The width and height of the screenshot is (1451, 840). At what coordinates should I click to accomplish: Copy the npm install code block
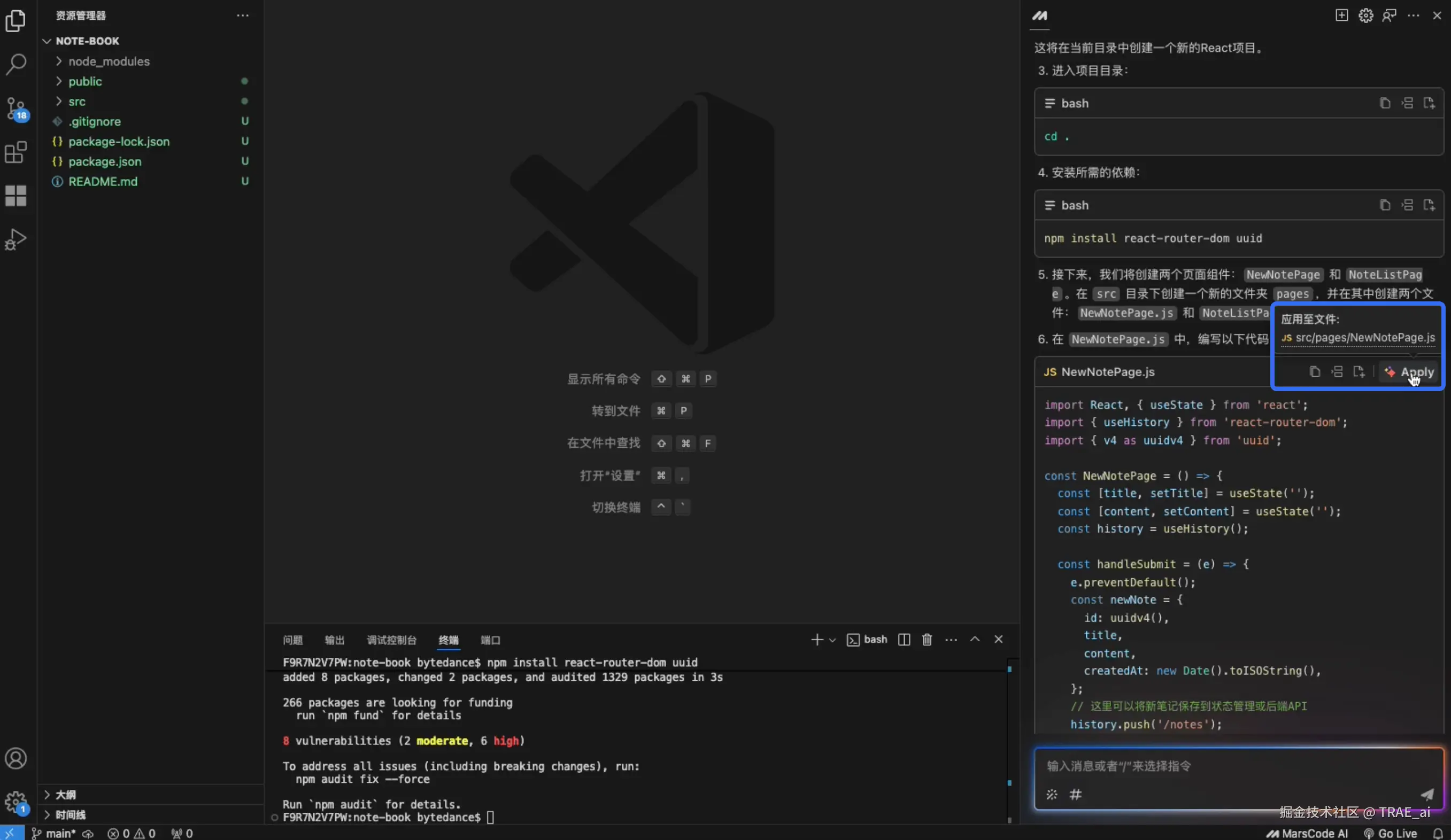[1384, 205]
